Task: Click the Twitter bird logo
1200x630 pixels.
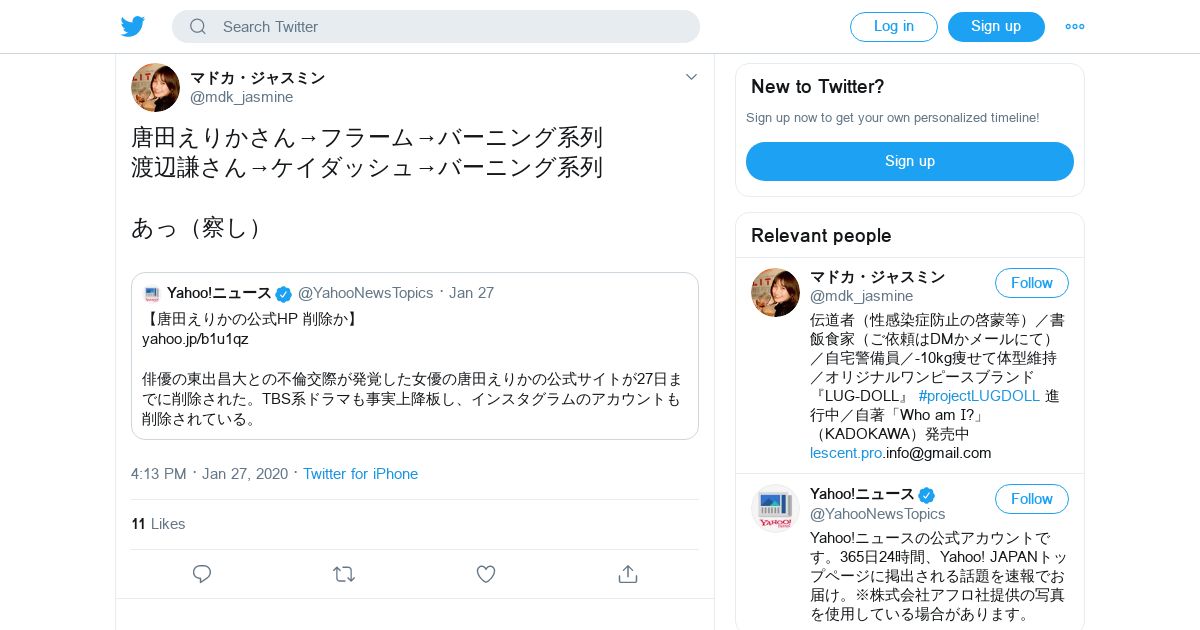Action: click(x=133, y=27)
